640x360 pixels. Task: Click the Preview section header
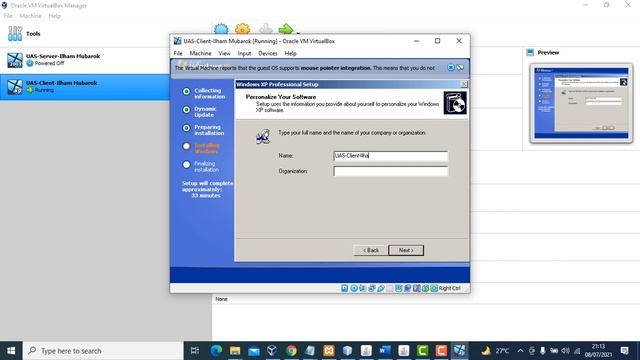click(548, 53)
